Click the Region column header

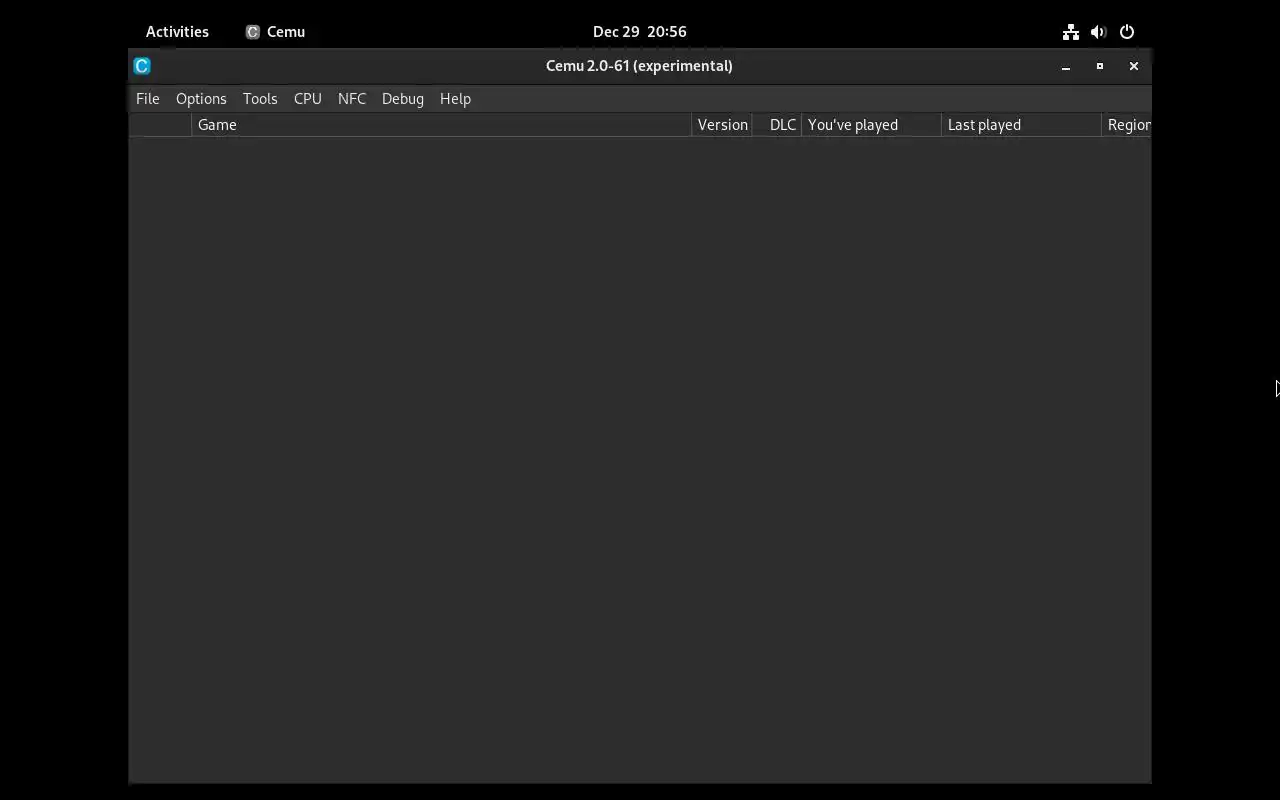1127,125
